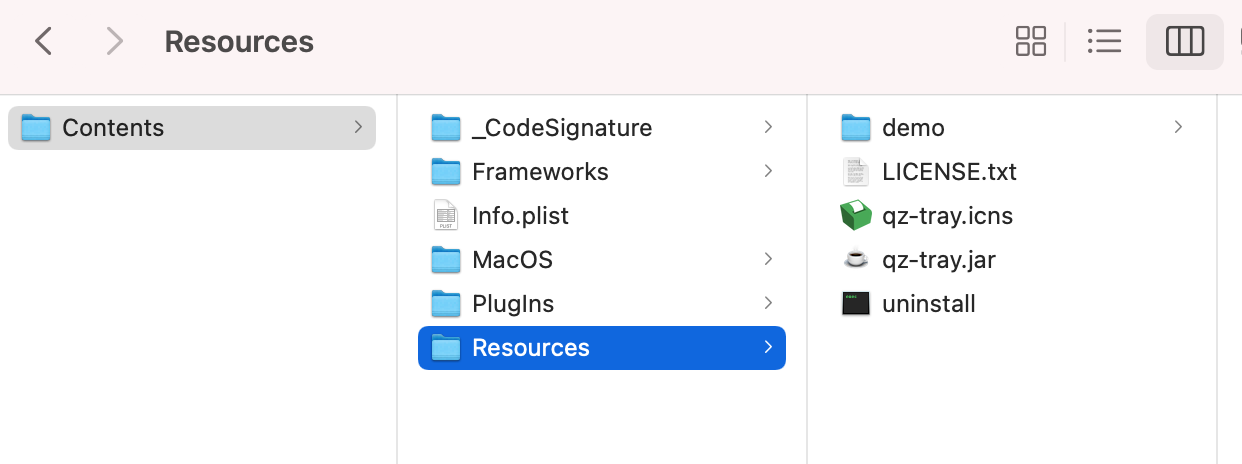Click the Info.plist file icon
This screenshot has height=464, width=1242.
tap(445, 216)
